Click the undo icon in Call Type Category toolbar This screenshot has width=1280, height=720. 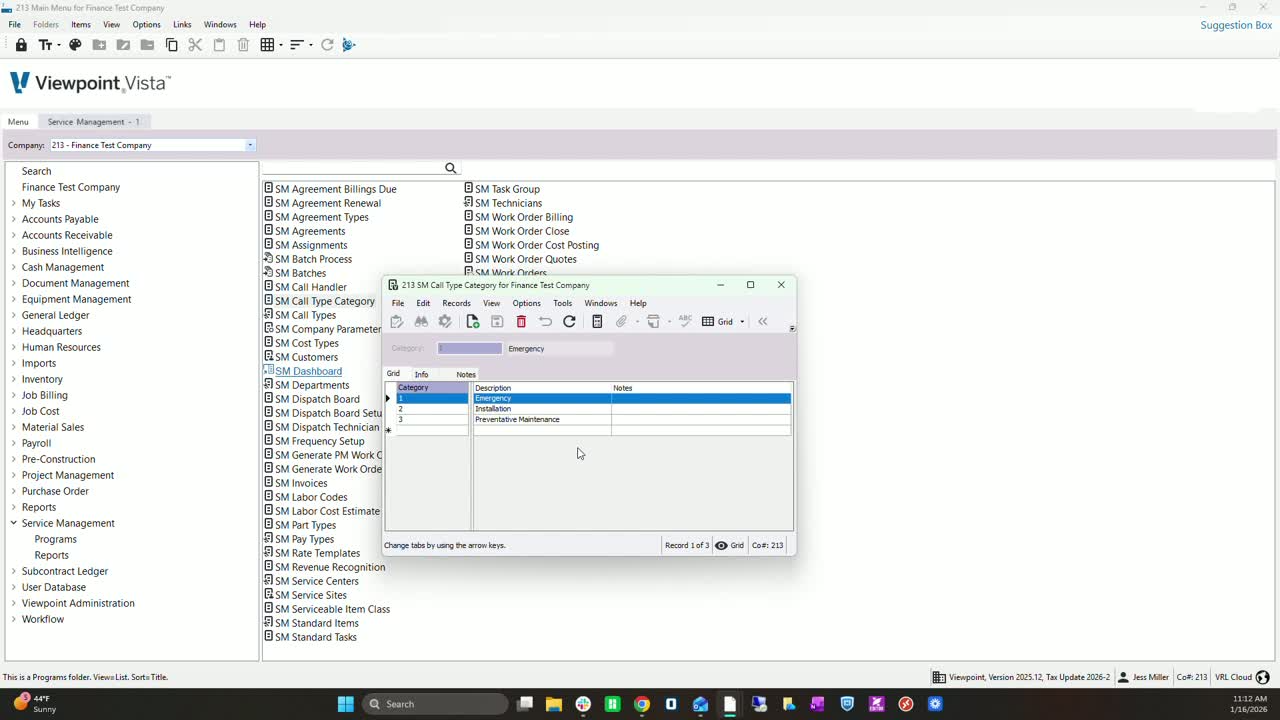pos(545,321)
